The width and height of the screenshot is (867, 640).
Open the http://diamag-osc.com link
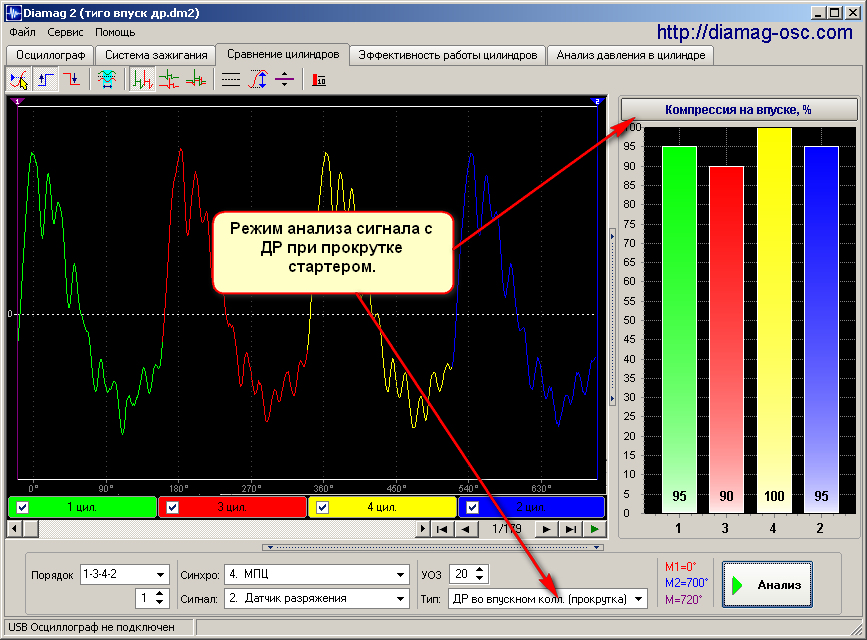[x=755, y=32]
